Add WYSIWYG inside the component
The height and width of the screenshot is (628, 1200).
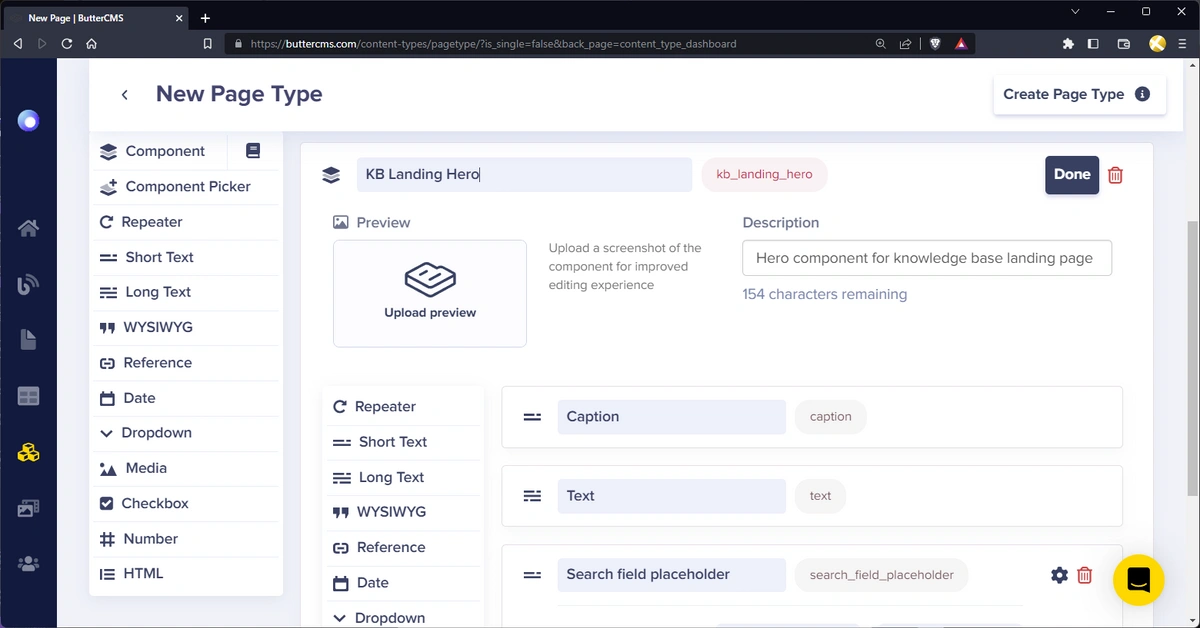click(403, 512)
